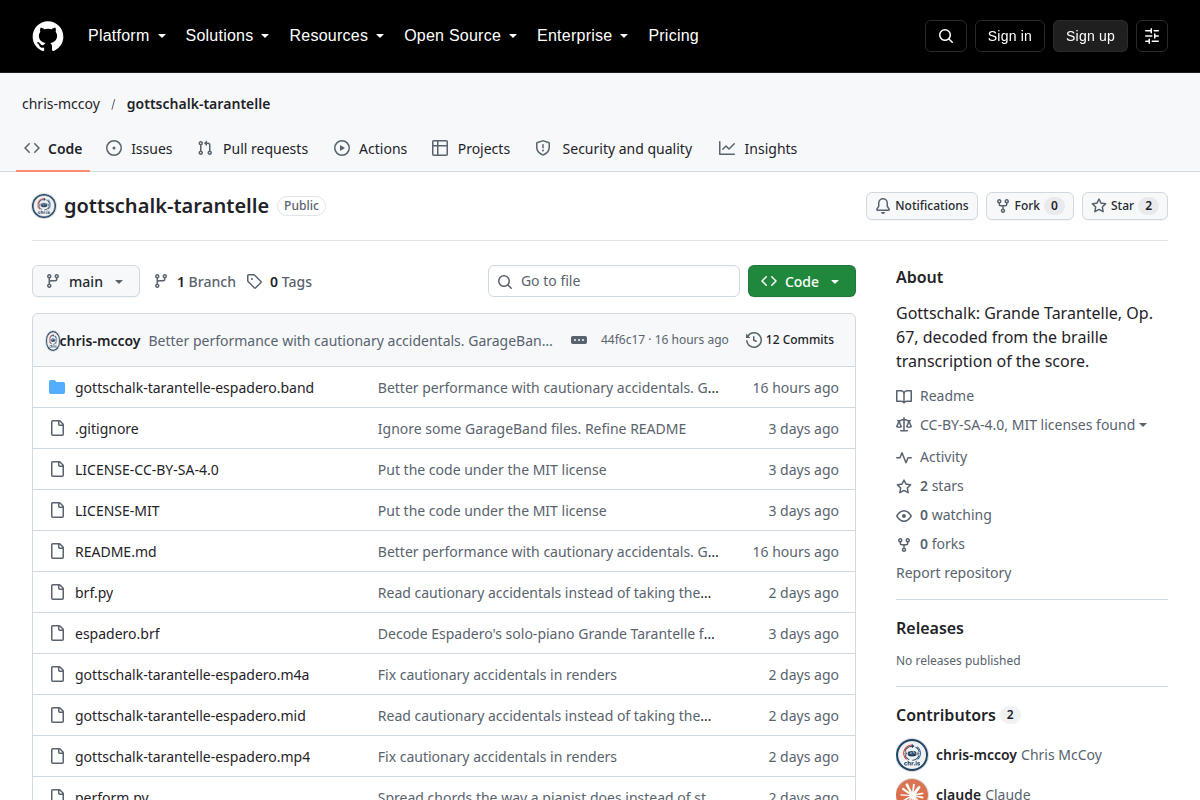Open the gottschalk-tarantelle-espadero.band folder
This screenshot has width=1200, height=800.
point(194,388)
